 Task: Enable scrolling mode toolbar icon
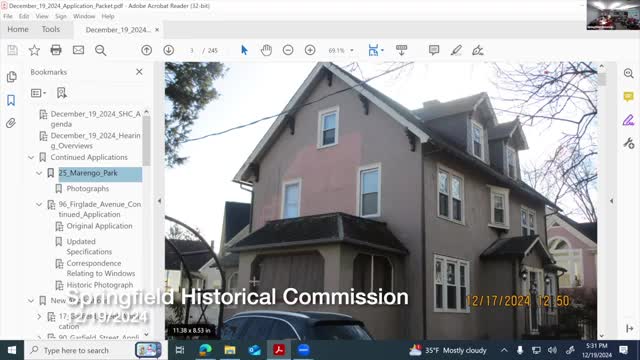click(402, 50)
